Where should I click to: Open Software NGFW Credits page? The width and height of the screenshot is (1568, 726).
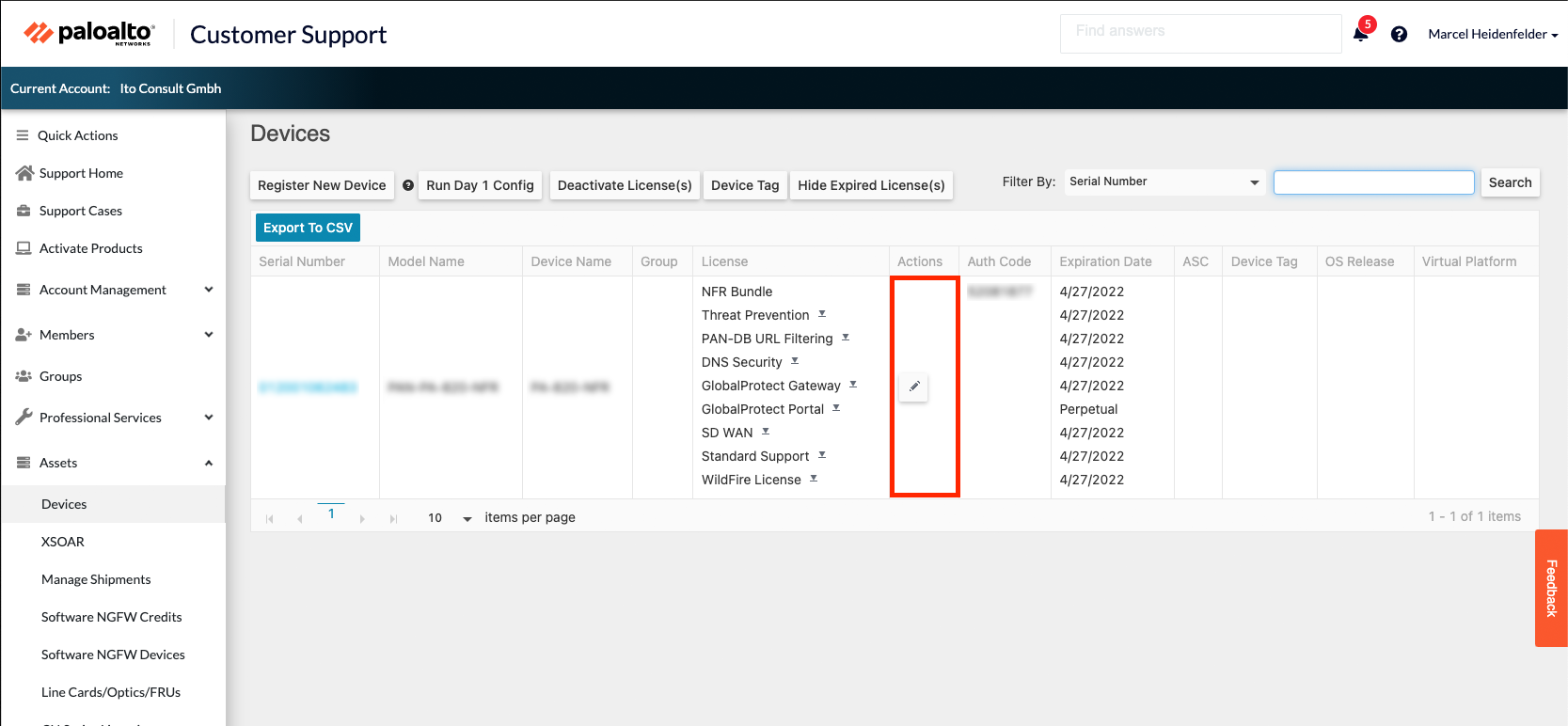(111, 617)
